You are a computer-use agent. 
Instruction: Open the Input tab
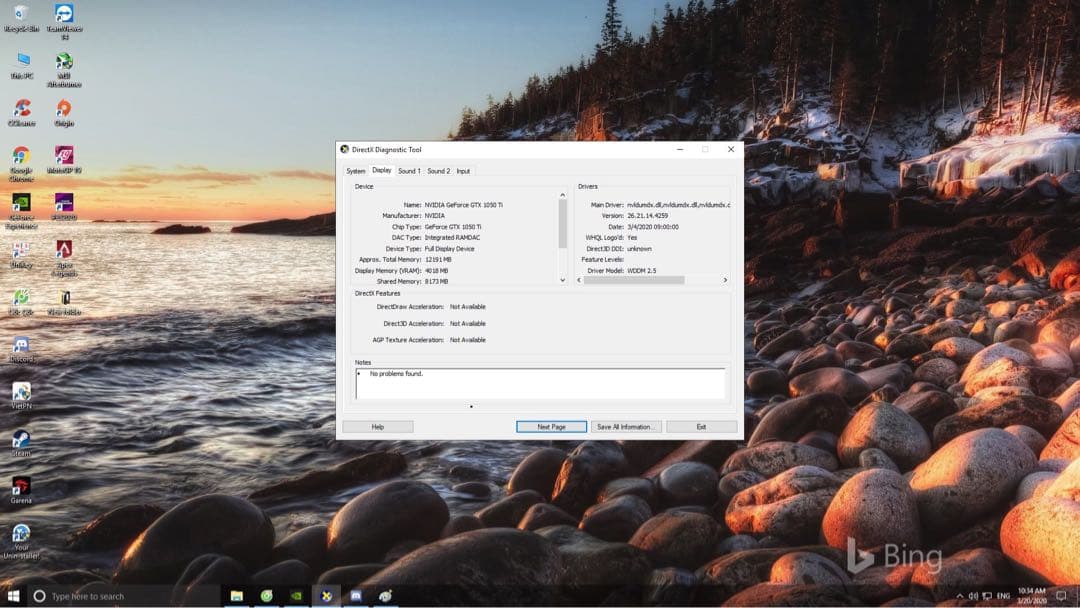tap(463, 171)
